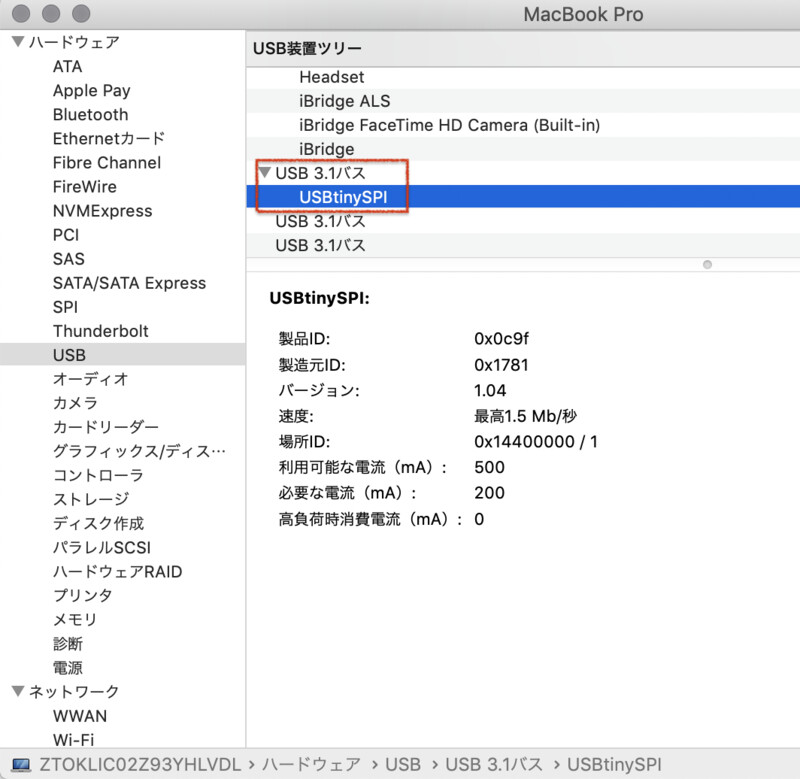Click the 製造元ID value 0x1781
This screenshot has width=800, height=779.
tap(501, 365)
